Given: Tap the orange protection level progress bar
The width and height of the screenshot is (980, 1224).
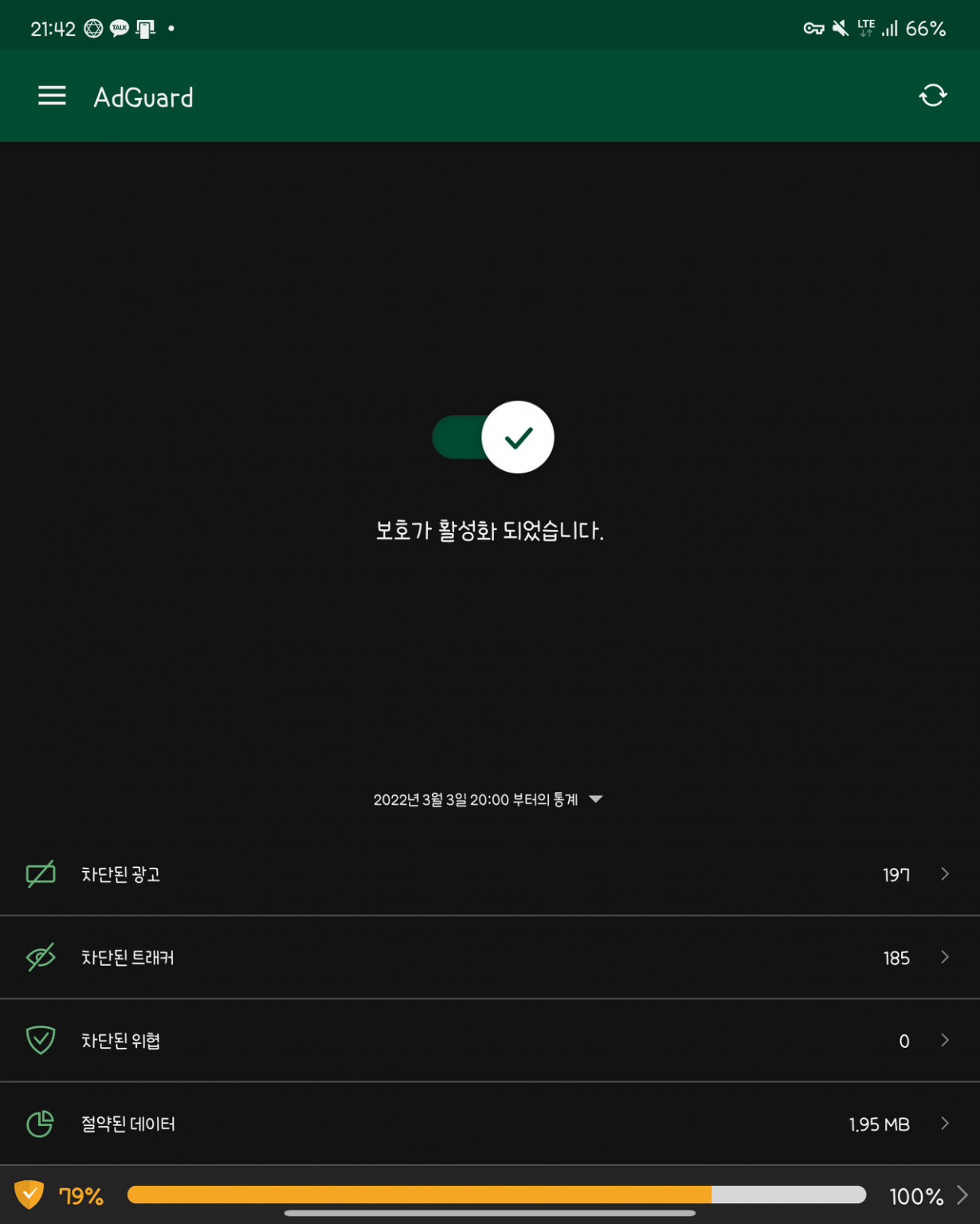Looking at the screenshot, I should (x=496, y=1195).
